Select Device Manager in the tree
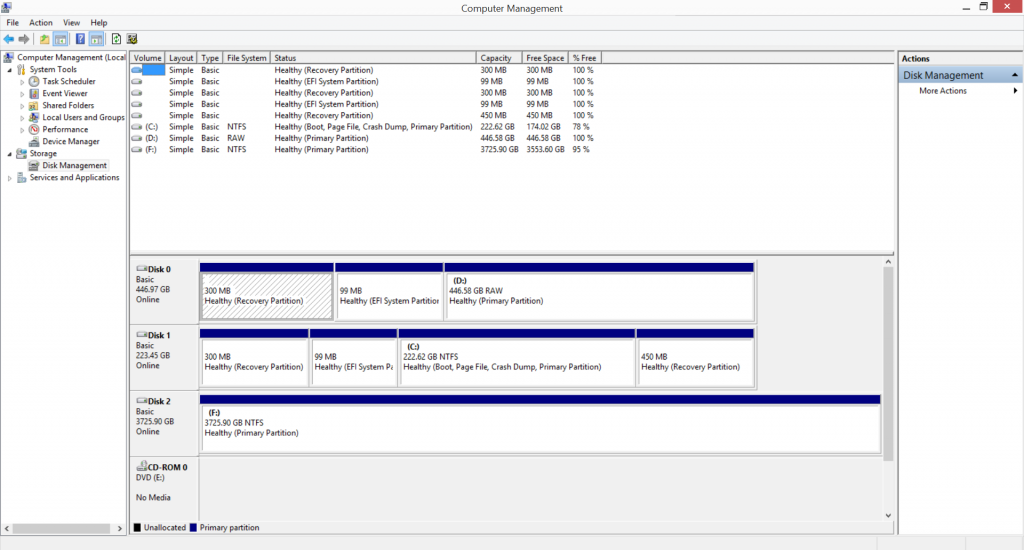Screen dimensions: 1024x550 (x=70, y=142)
